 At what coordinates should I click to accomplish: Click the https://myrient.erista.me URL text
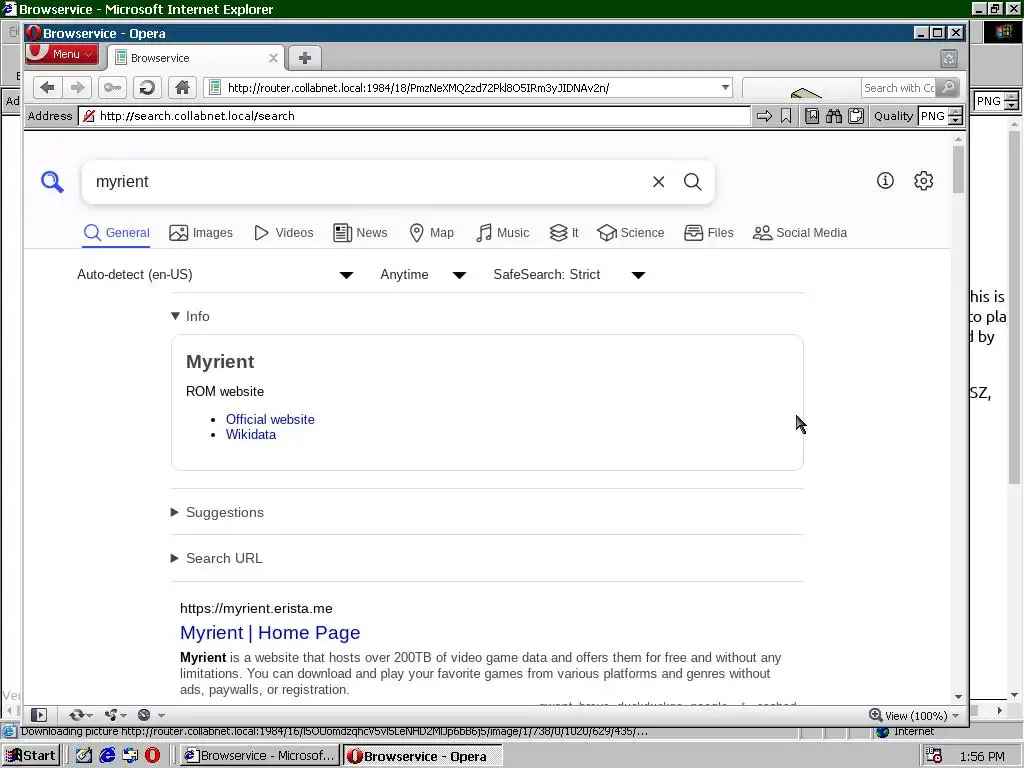point(256,609)
